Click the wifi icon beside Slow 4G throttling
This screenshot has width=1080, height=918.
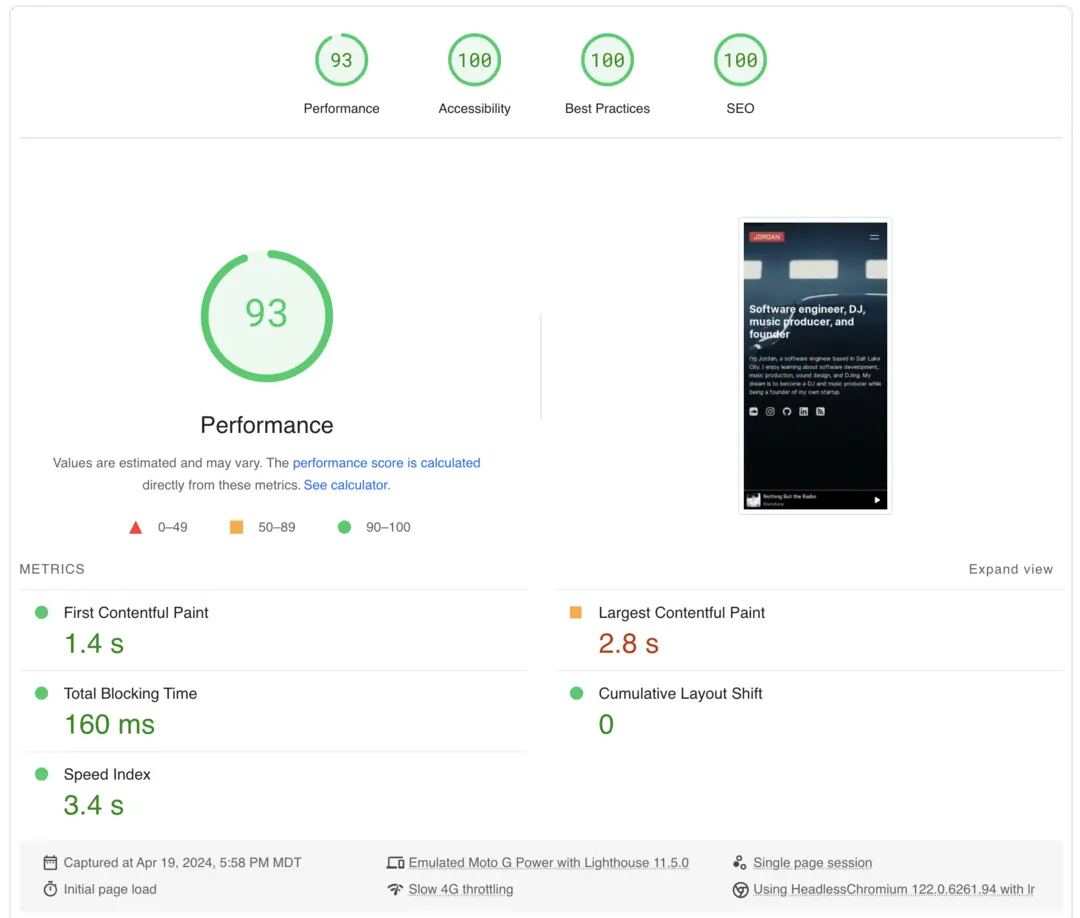(395, 889)
